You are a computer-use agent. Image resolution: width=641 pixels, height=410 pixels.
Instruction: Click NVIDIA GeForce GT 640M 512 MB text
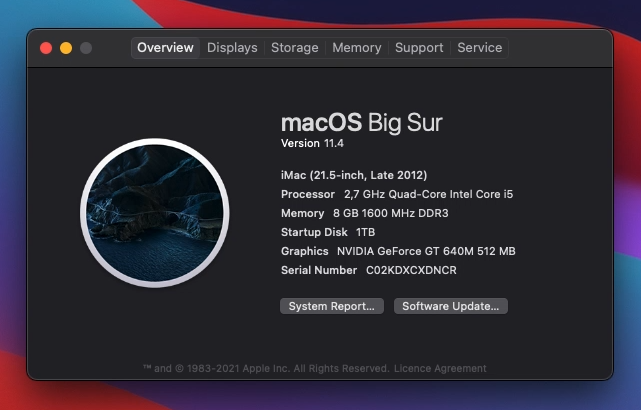click(426, 251)
